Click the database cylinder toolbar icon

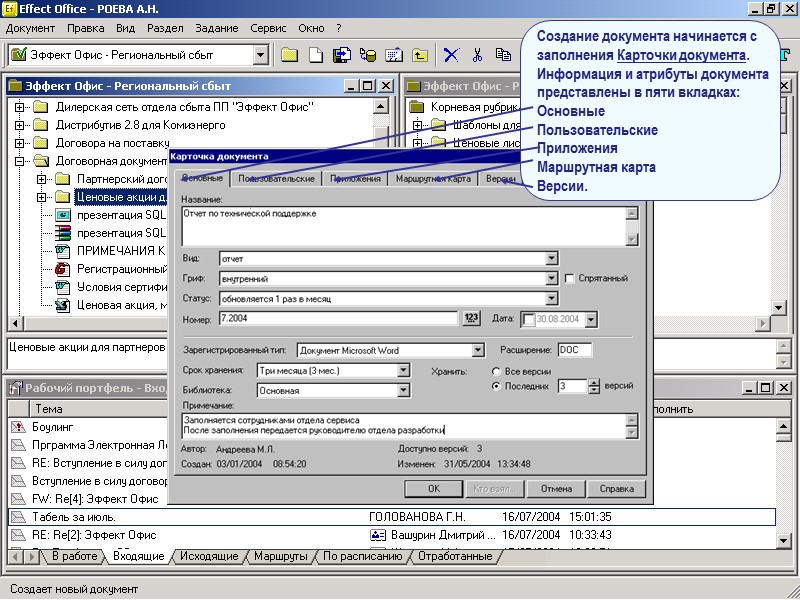pyautogui.click(x=368, y=55)
